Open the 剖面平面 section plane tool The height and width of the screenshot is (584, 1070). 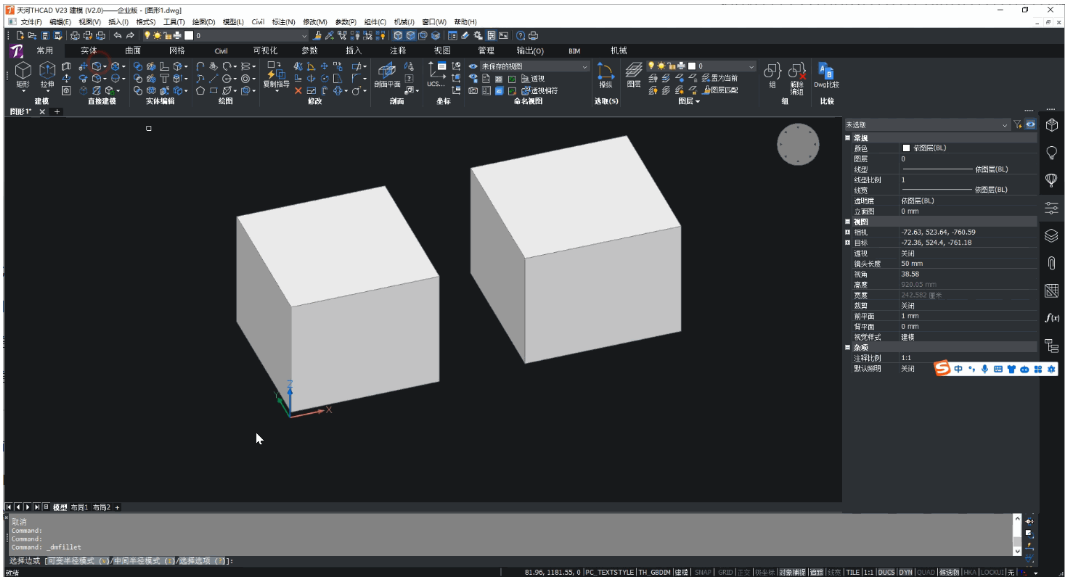[387, 75]
